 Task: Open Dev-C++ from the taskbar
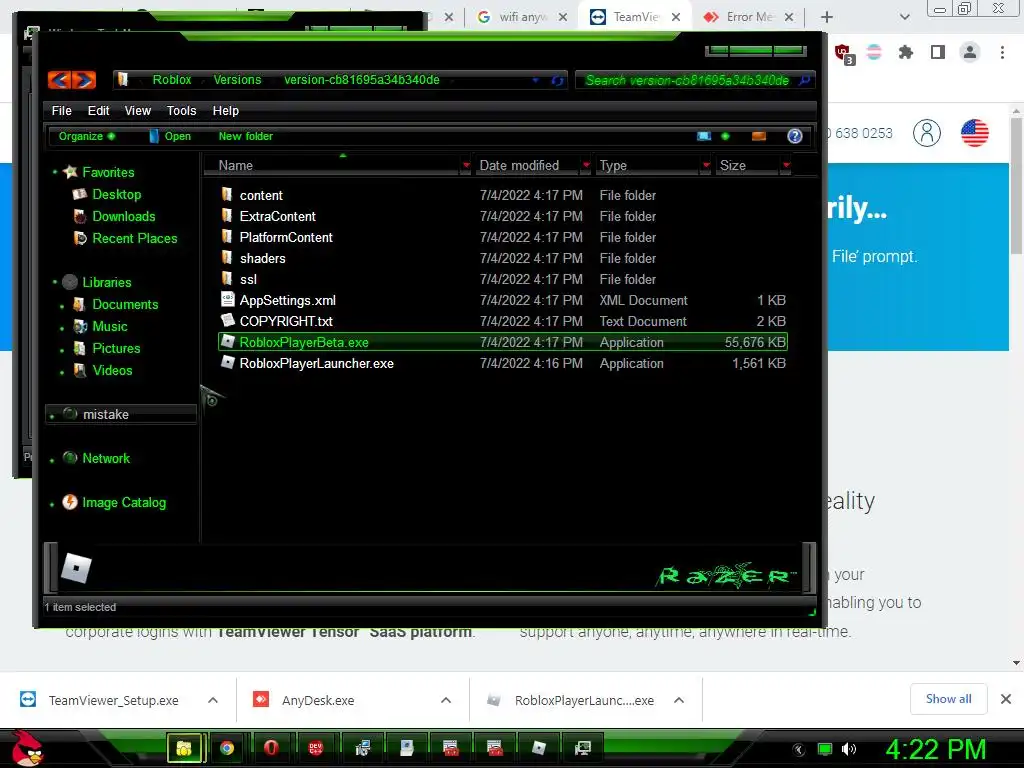[315, 748]
